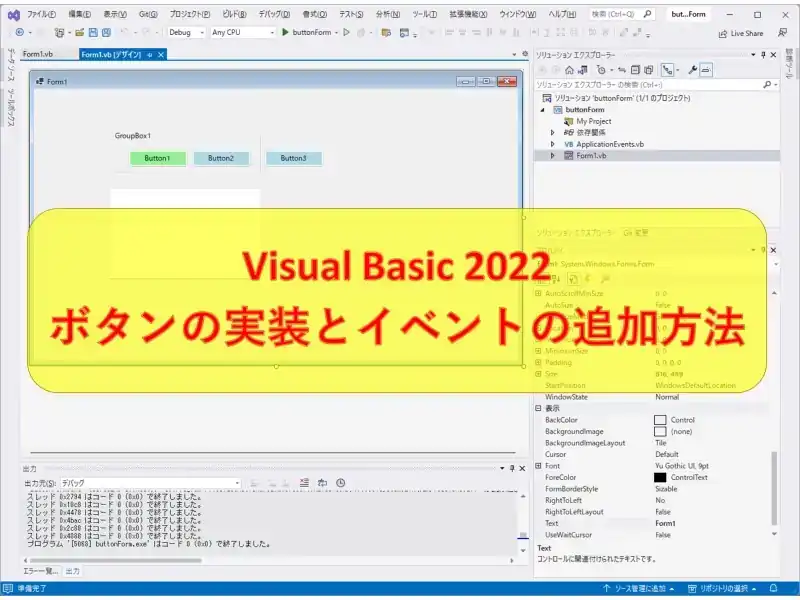Click the Collapse All icon in Solution Explorer
Viewport: 800px width, 600px height.
635,70
